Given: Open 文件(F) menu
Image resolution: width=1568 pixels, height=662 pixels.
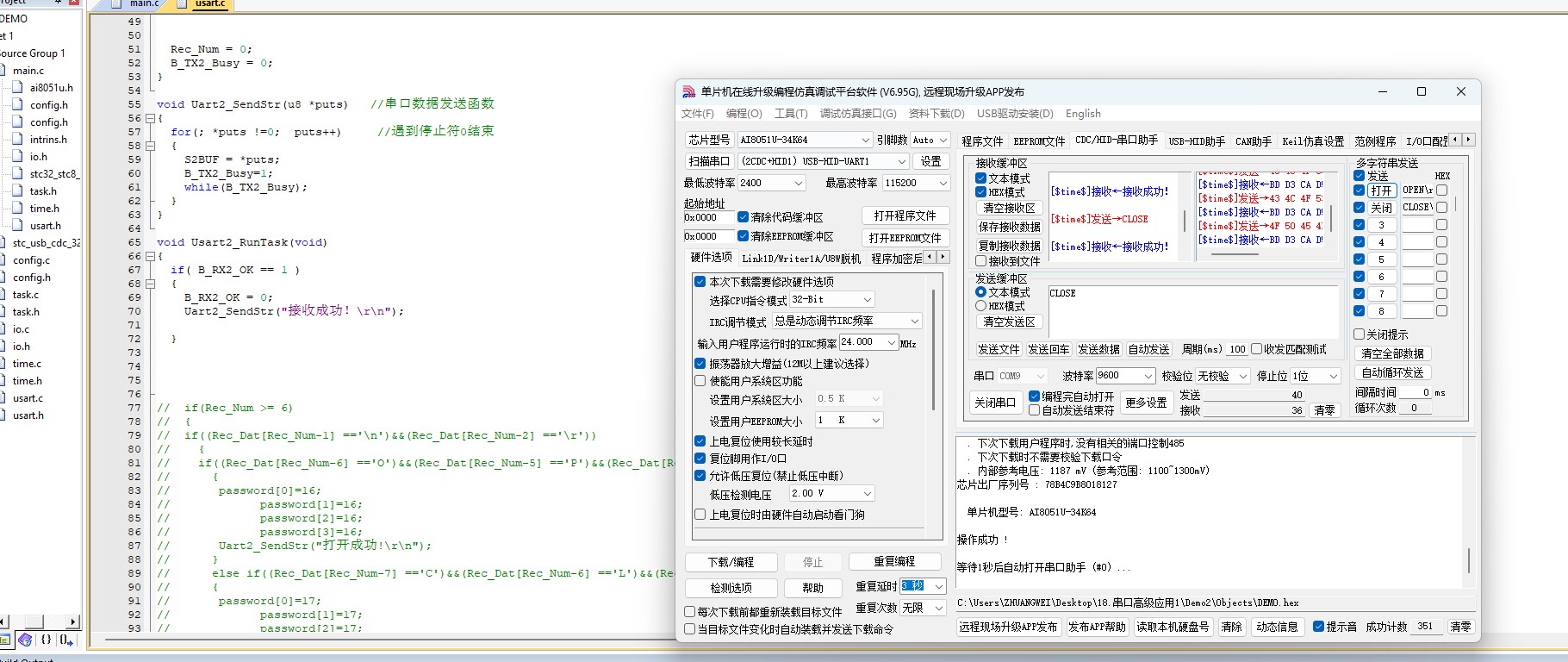Looking at the screenshot, I should (697, 114).
